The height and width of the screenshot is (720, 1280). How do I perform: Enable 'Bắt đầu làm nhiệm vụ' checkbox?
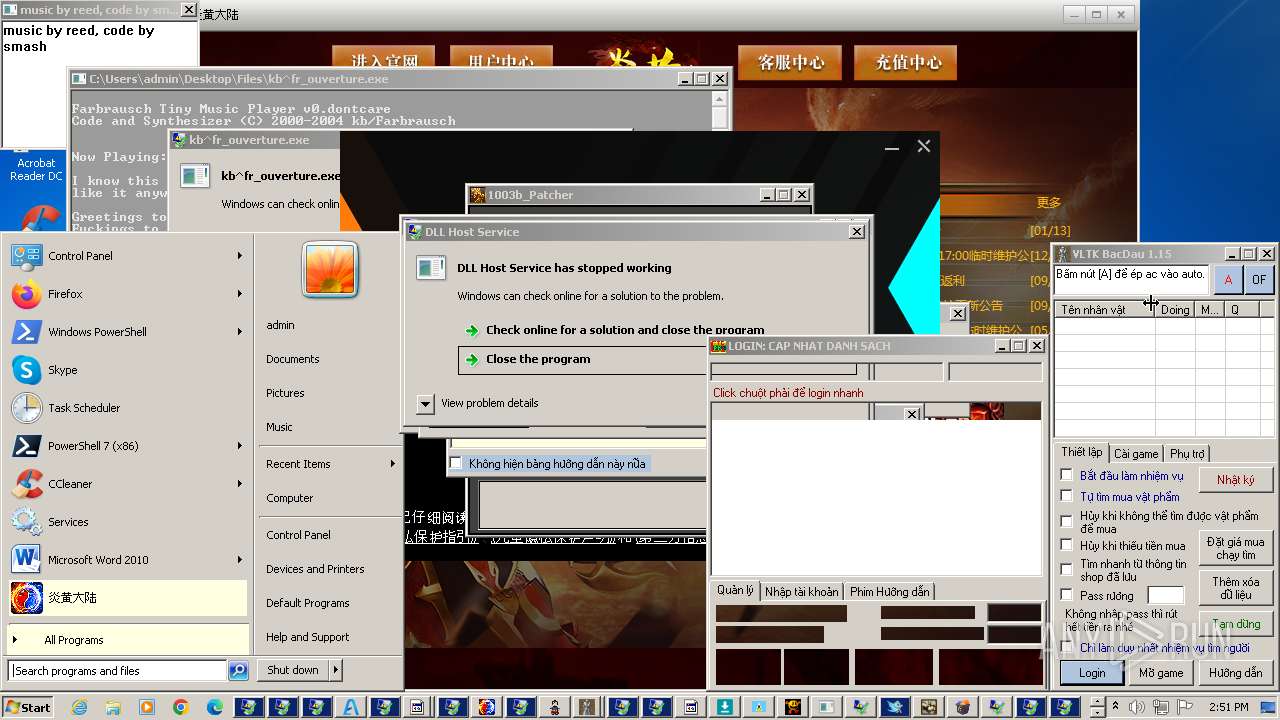pos(1067,475)
